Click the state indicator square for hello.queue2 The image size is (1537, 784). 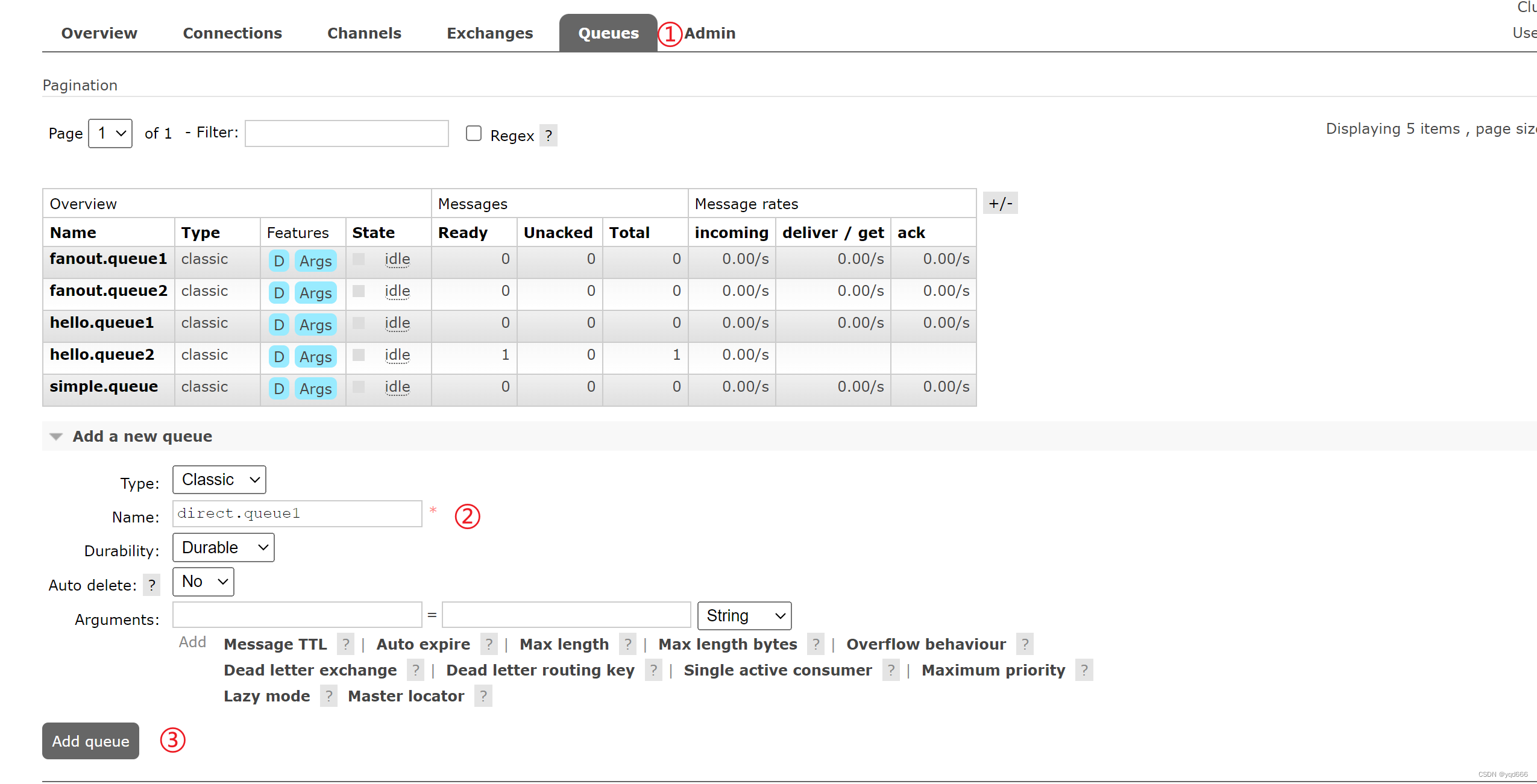[x=359, y=355]
